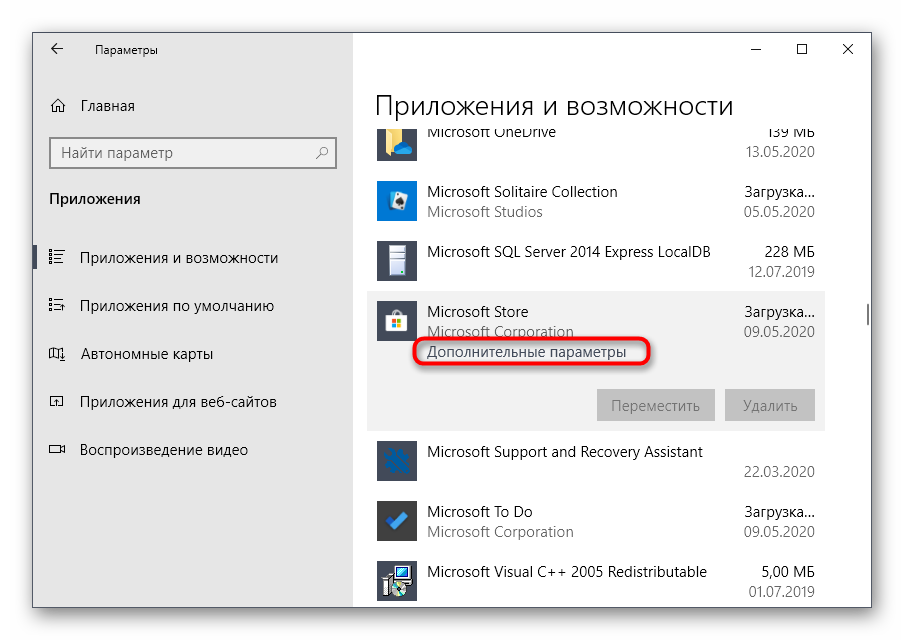904x640 pixels.
Task: Click the back arrow icon
Action: (x=57, y=49)
